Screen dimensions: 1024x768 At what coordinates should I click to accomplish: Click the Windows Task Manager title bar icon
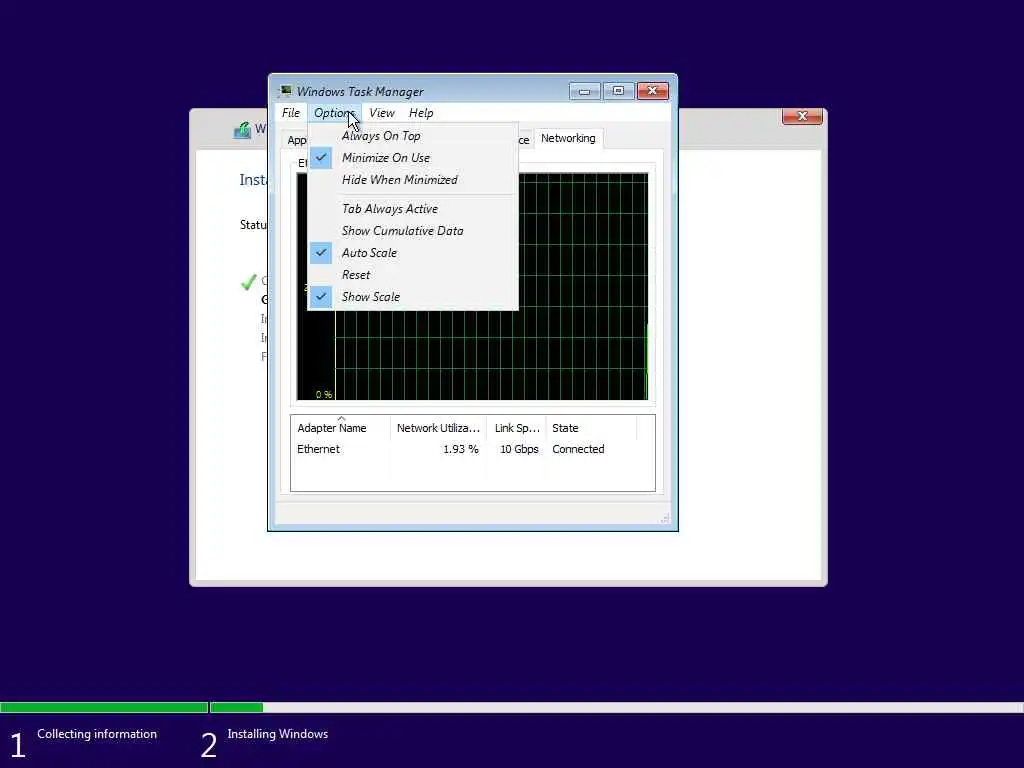pos(285,91)
